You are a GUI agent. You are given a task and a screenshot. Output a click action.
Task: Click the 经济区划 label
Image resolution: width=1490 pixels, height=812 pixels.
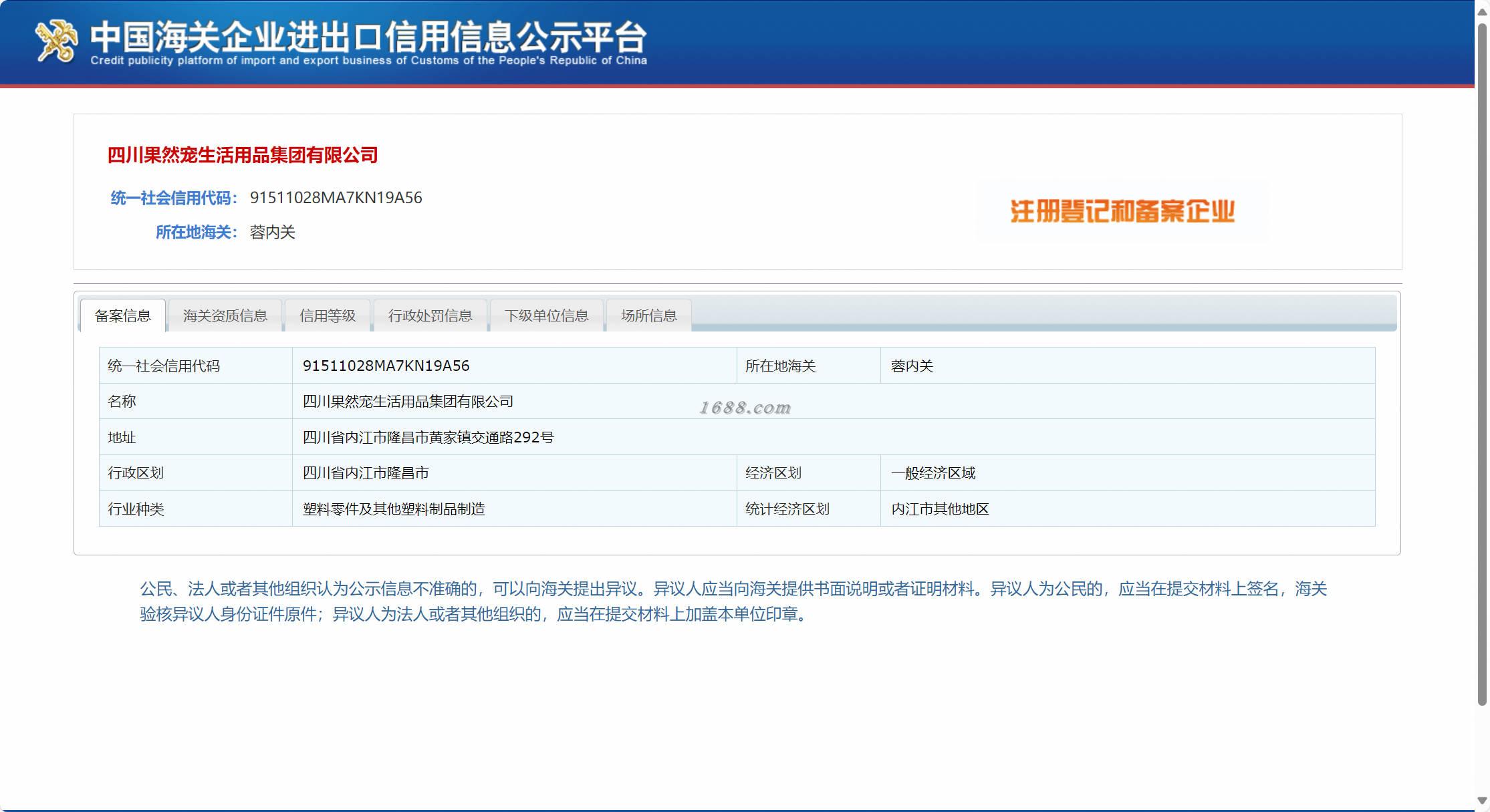tap(773, 472)
